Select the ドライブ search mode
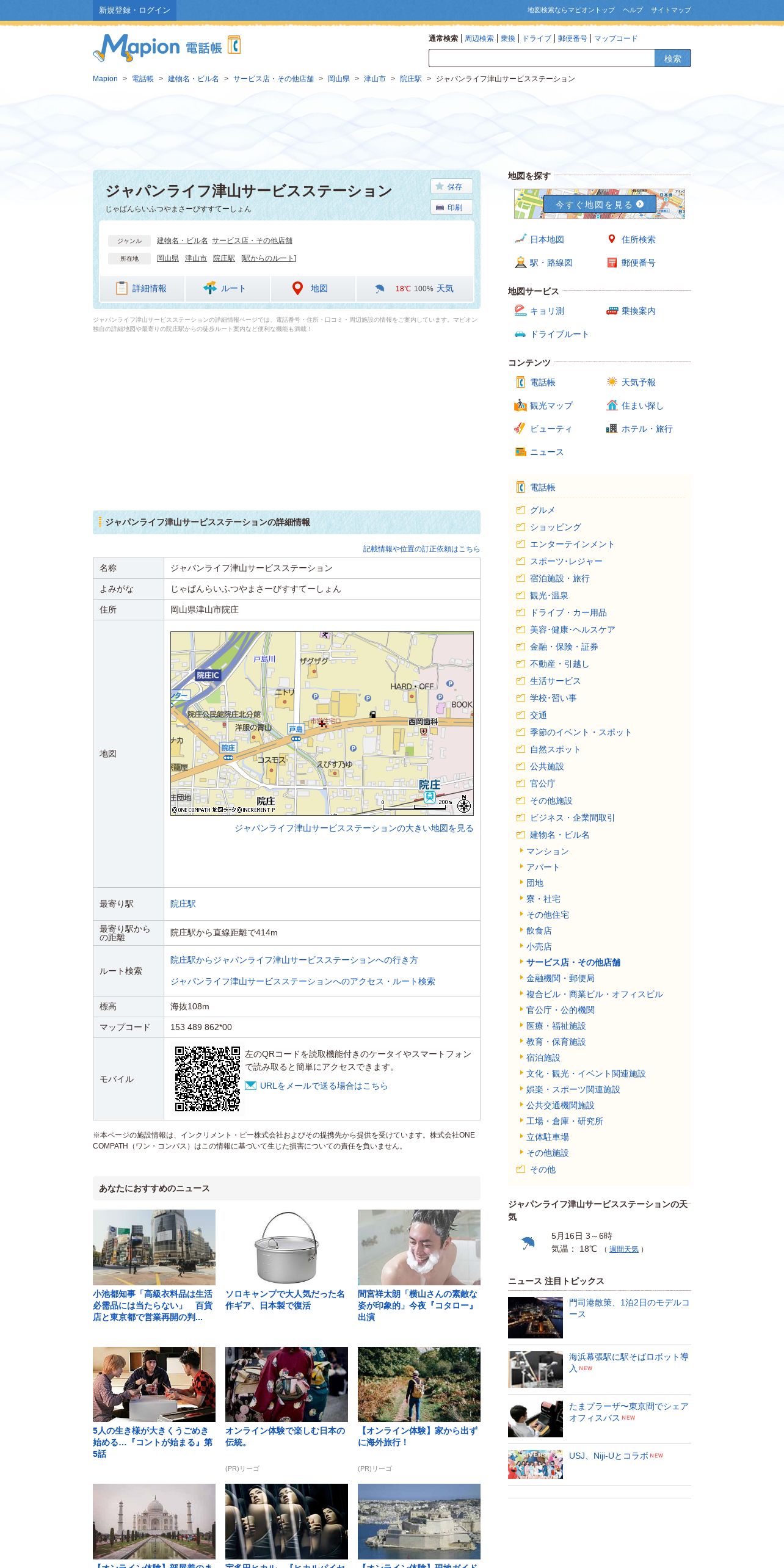The height and width of the screenshot is (1568, 784). point(537,38)
